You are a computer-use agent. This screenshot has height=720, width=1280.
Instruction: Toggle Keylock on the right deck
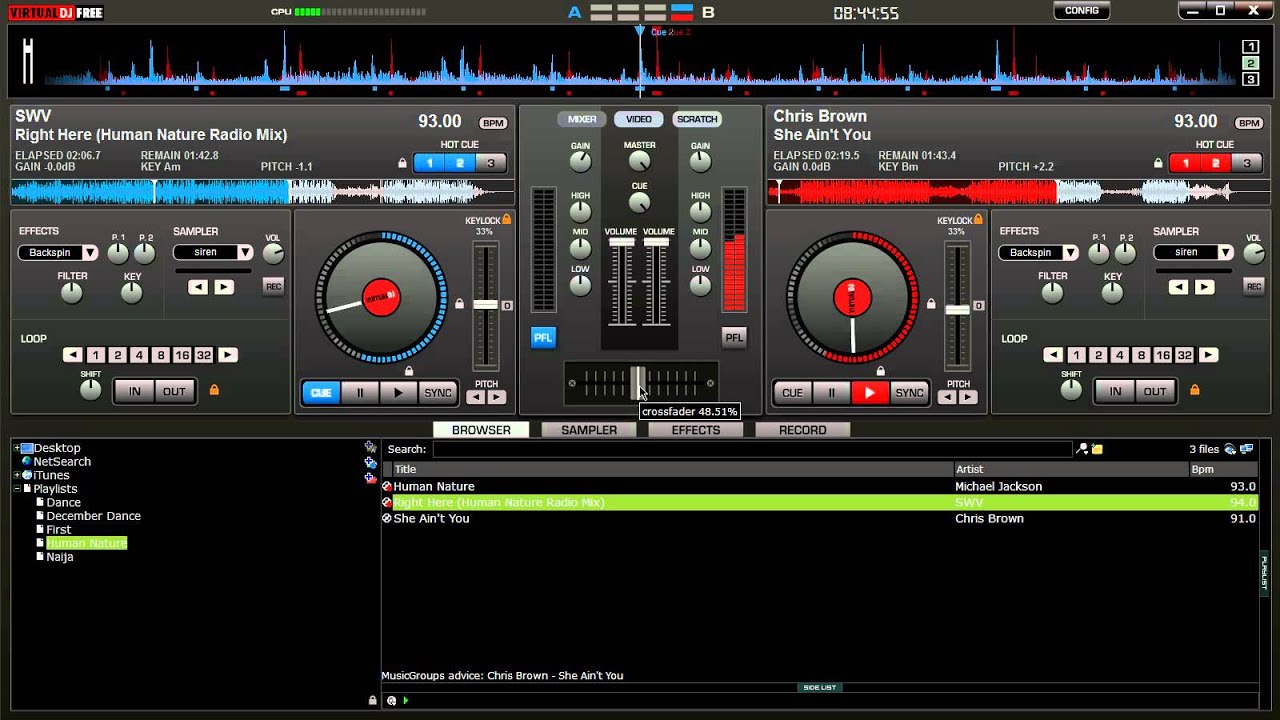(x=977, y=219)
